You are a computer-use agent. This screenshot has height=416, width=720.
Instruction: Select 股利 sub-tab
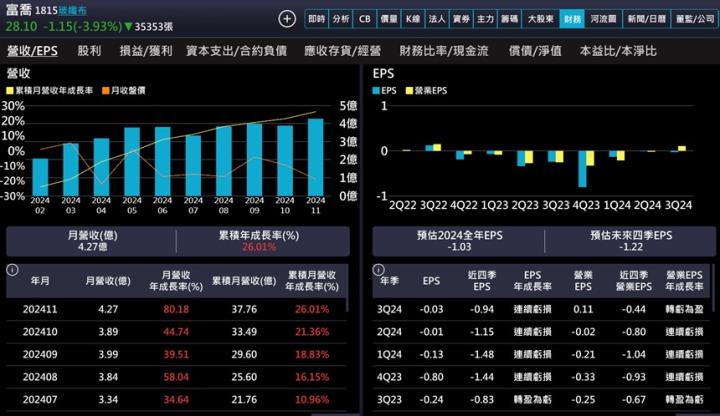pyautogui.click(x=89, y=51)
